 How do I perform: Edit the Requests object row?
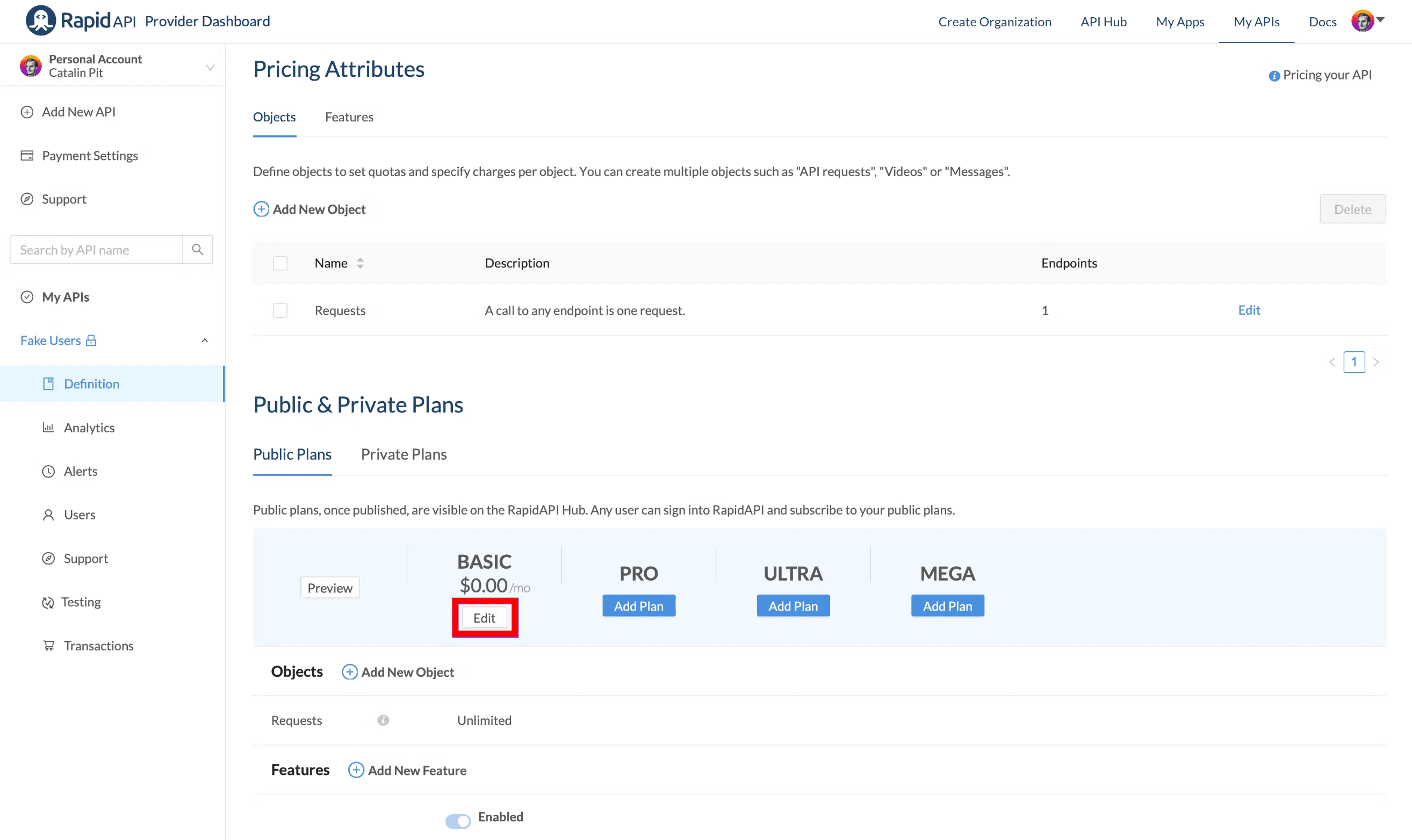point(1249,309)
